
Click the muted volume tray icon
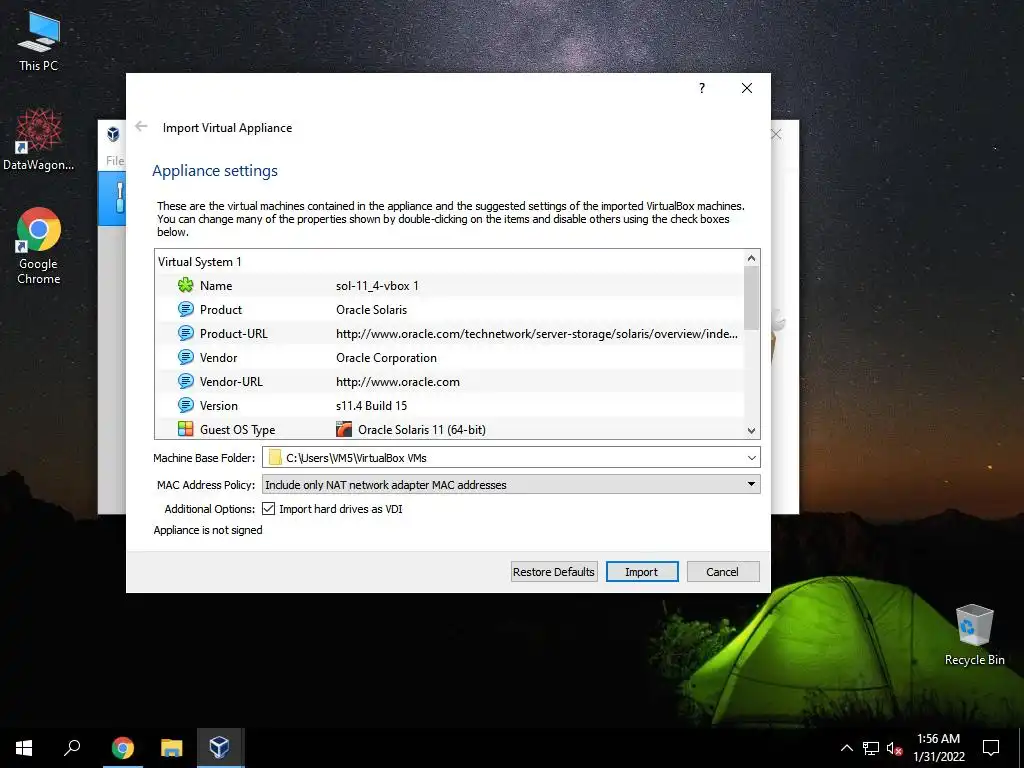(x=894, y=748)
